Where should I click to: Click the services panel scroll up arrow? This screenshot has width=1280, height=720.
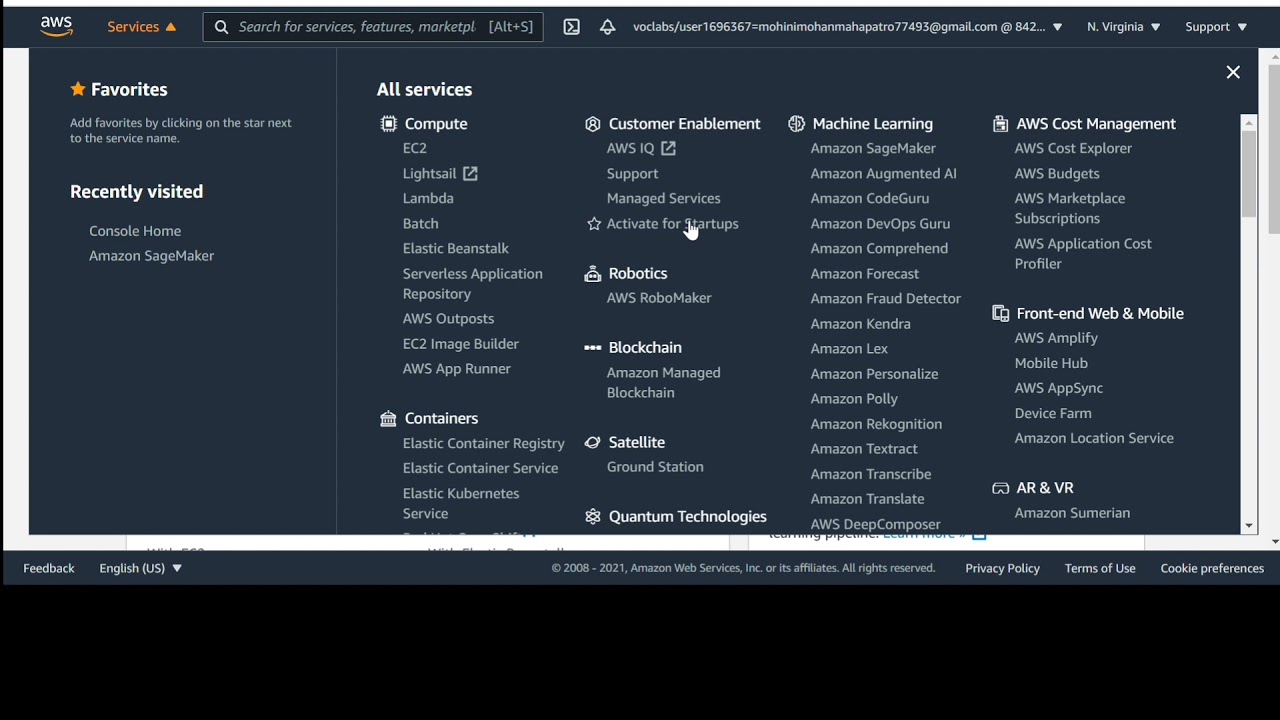(x=1248, y=122)
